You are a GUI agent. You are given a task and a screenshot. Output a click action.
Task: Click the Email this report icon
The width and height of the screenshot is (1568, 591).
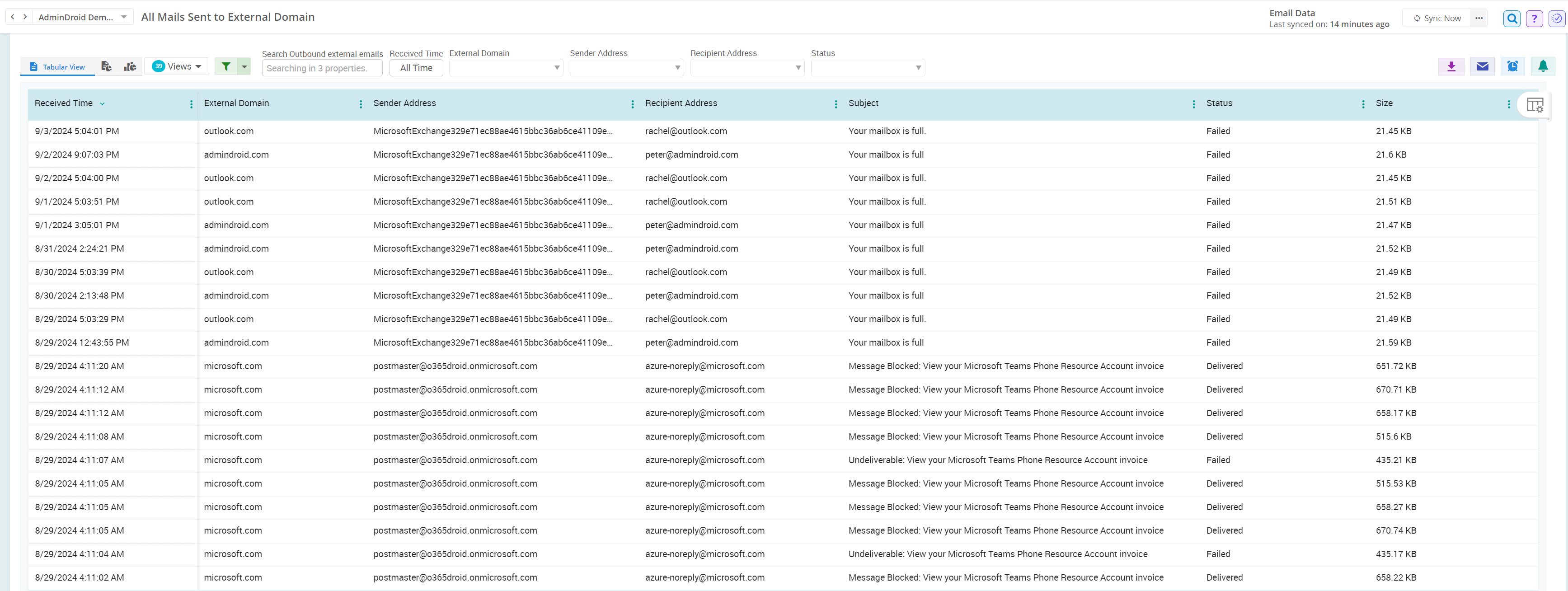click(1483, 66)
